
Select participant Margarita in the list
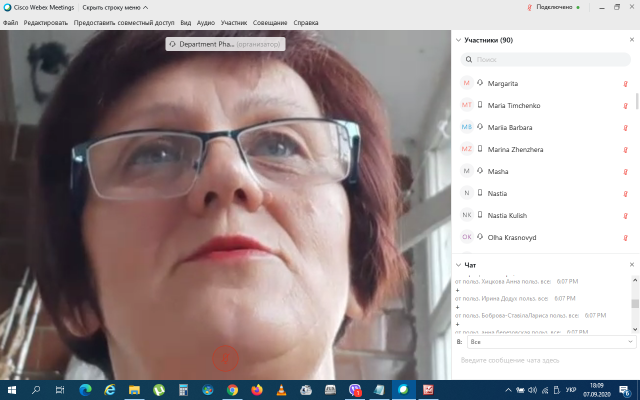click(502, 84)
